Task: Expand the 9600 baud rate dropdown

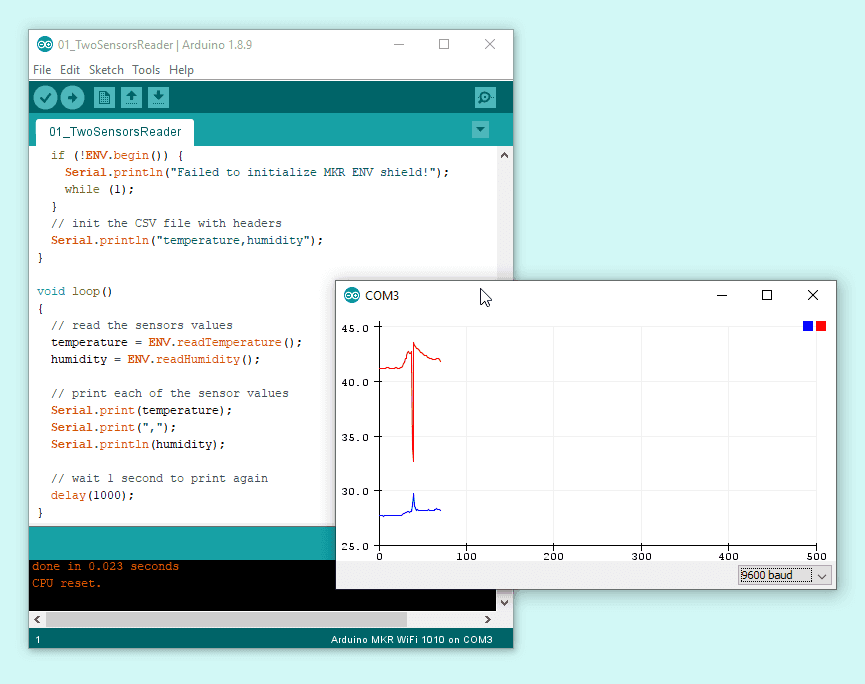Action: pos(784,575)
